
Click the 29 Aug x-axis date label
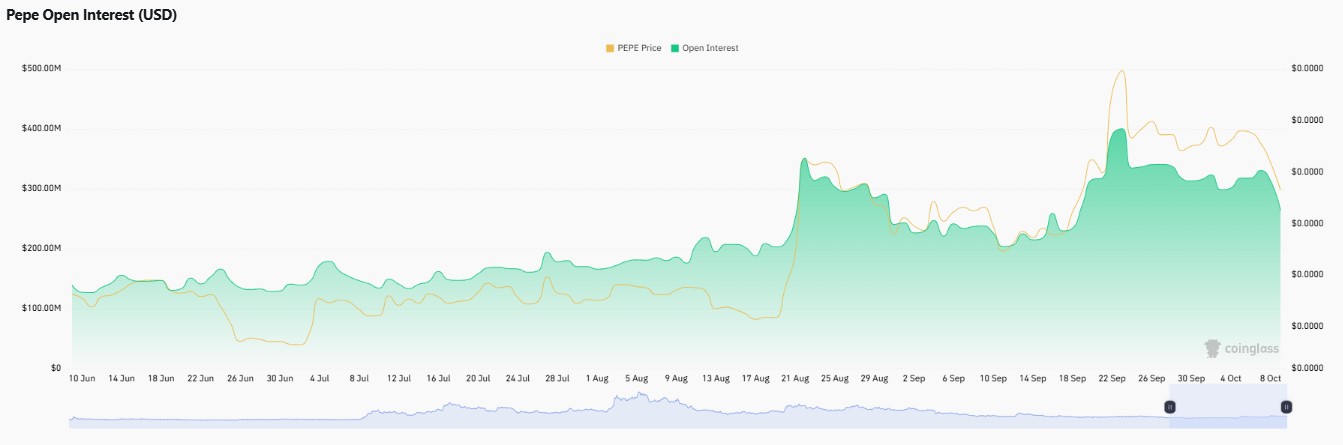point(874,379)
